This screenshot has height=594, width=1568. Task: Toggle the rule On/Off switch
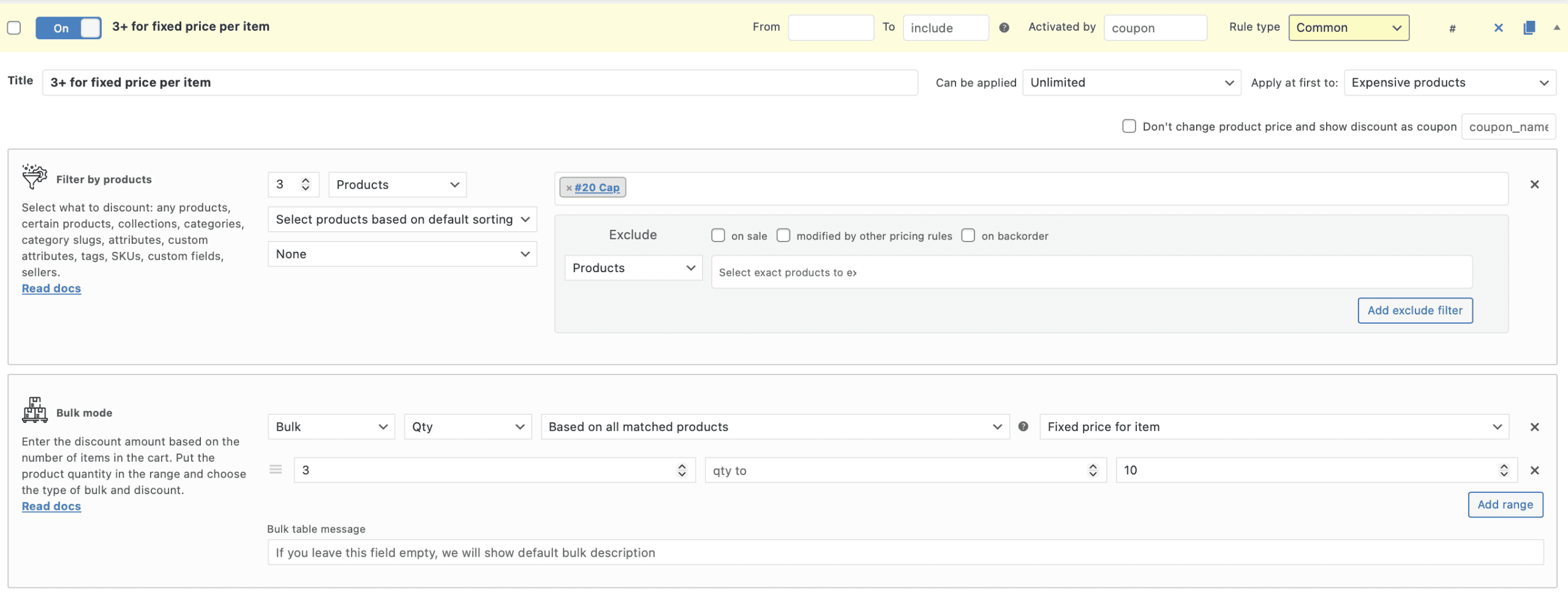[68, 28]
